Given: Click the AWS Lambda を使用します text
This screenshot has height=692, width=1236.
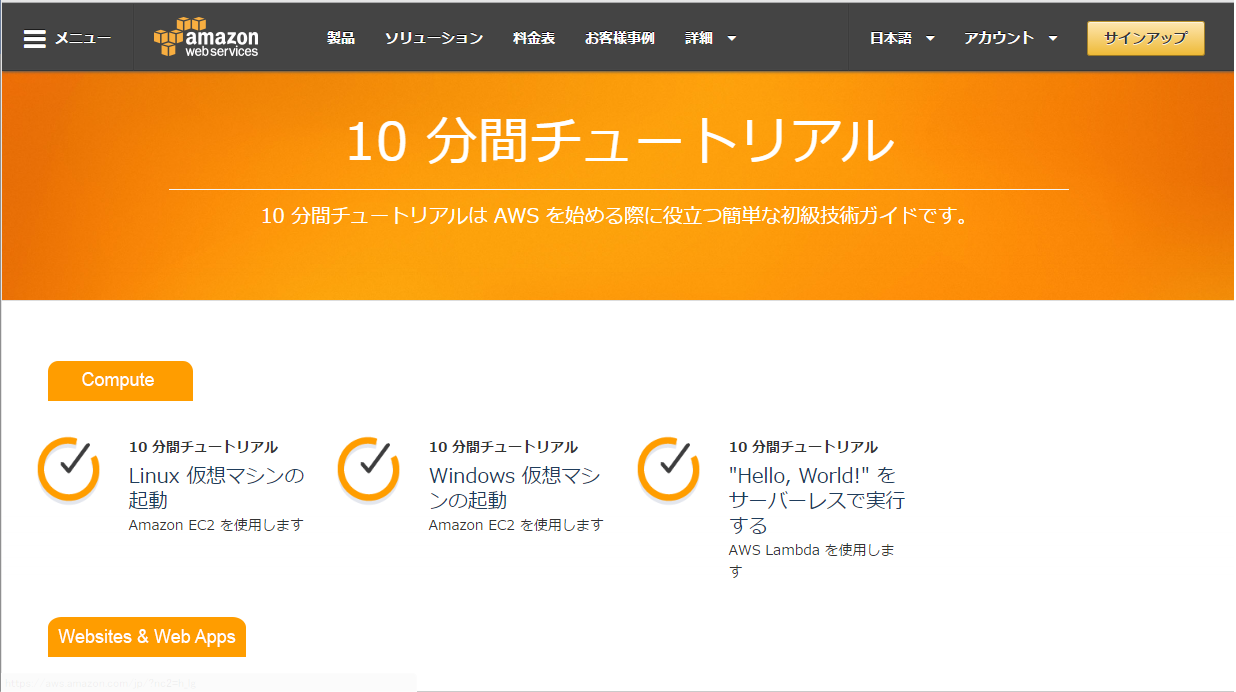Looking at the screenshot, I should pos(812,560).
